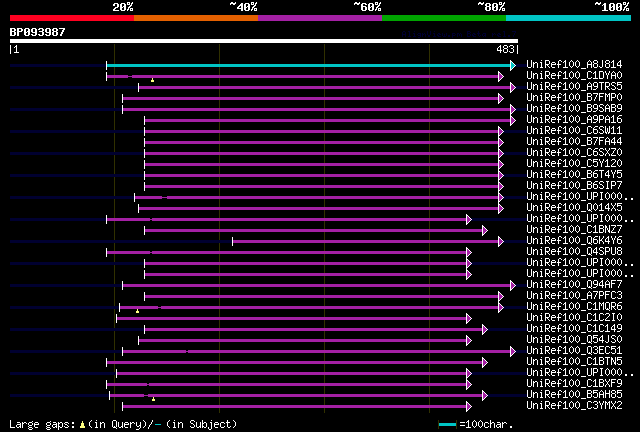Select the UniRef100_C1BXF9 label
The image size is (640, 432).
574,383
